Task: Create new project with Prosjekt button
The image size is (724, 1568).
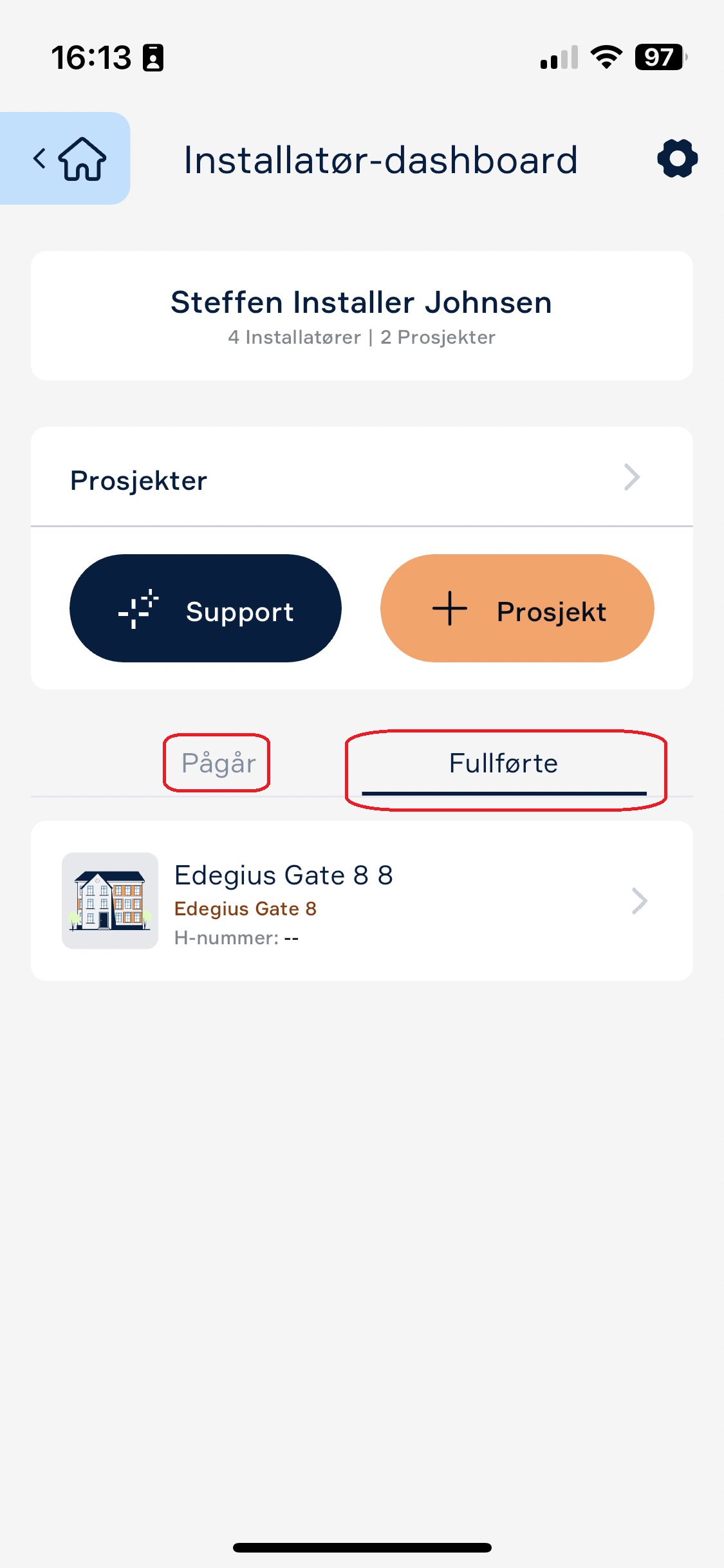Action: [517, 608]
